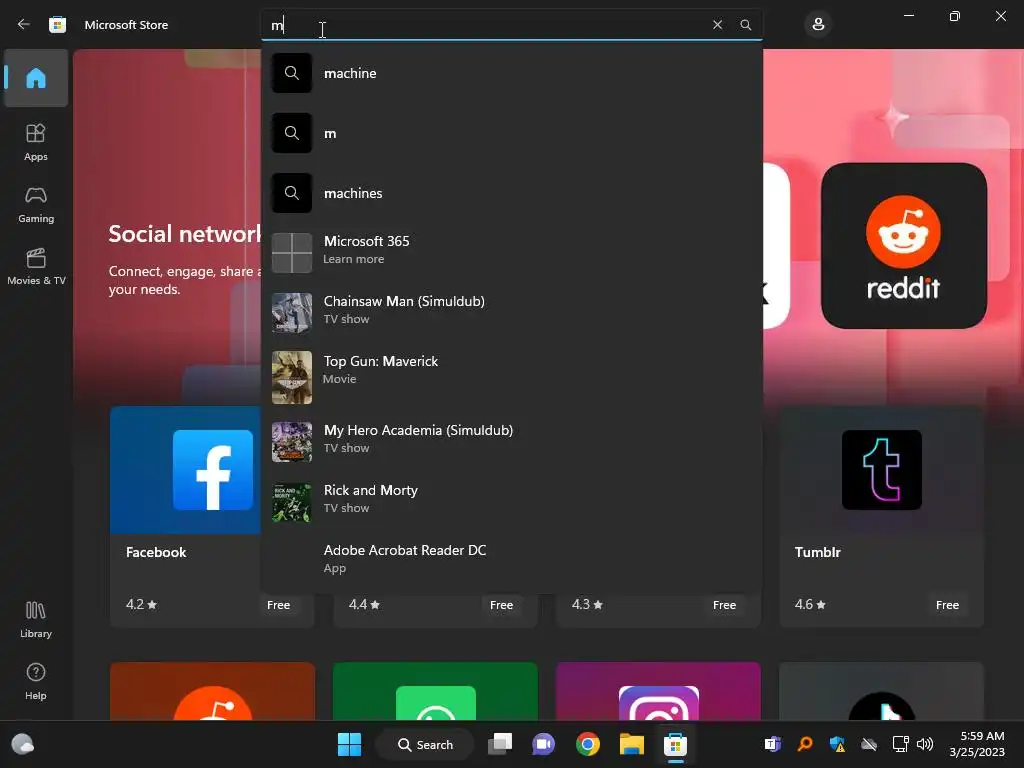Choose the Microsoft 365 suggestion
Viewport: 1024px width, 768px height.
click(x=511, y=253)
